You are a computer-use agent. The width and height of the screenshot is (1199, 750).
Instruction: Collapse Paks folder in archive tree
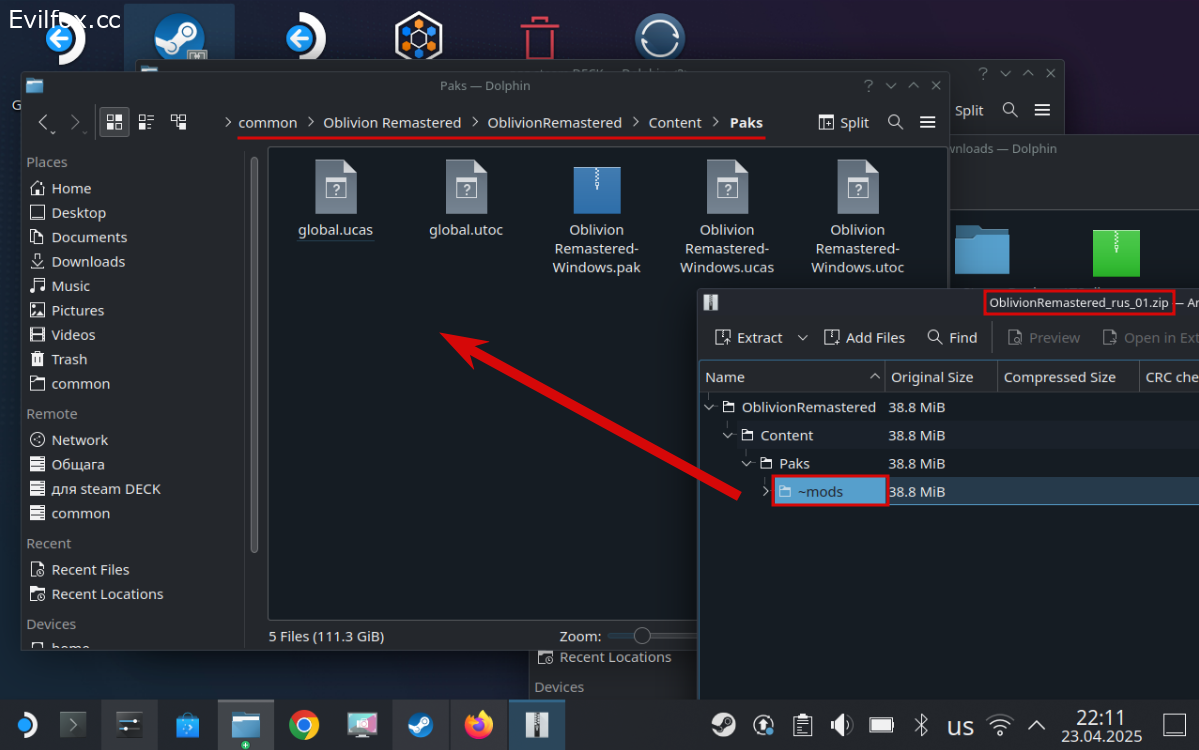click(747, 464)
